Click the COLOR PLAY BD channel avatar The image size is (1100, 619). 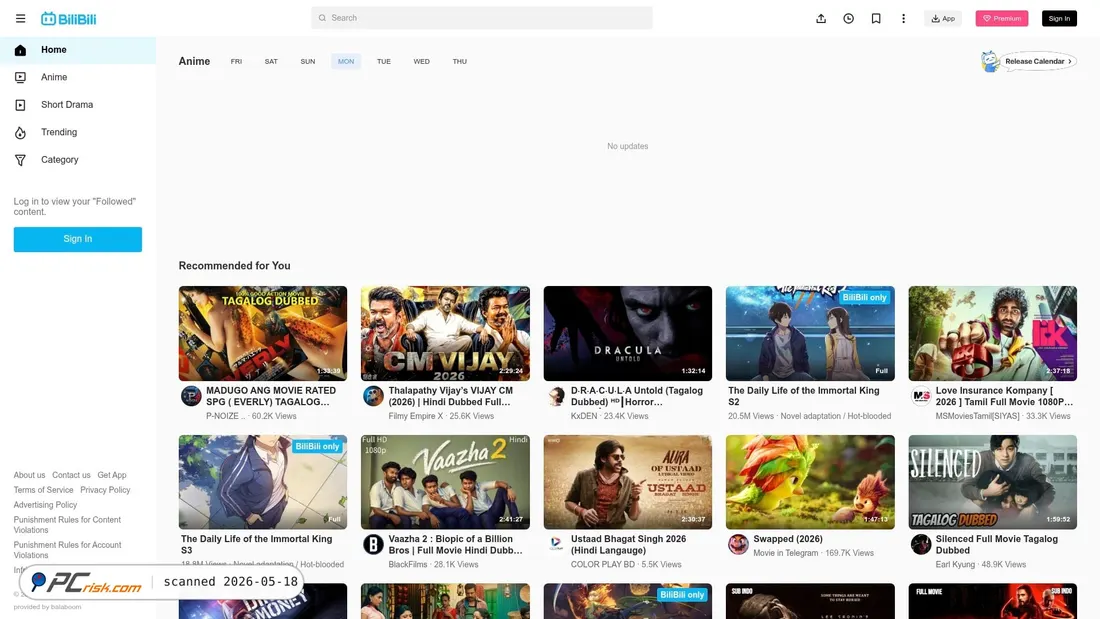pyautogui.click(x=556, y=545)
